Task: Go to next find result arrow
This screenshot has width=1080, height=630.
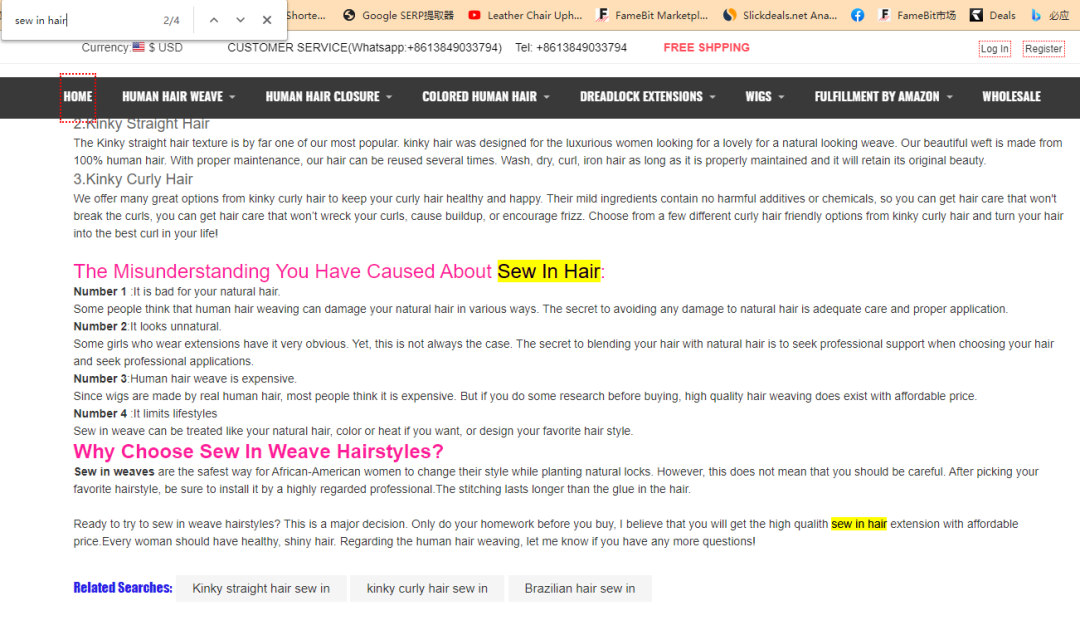Action: click(x=240, y=20)
